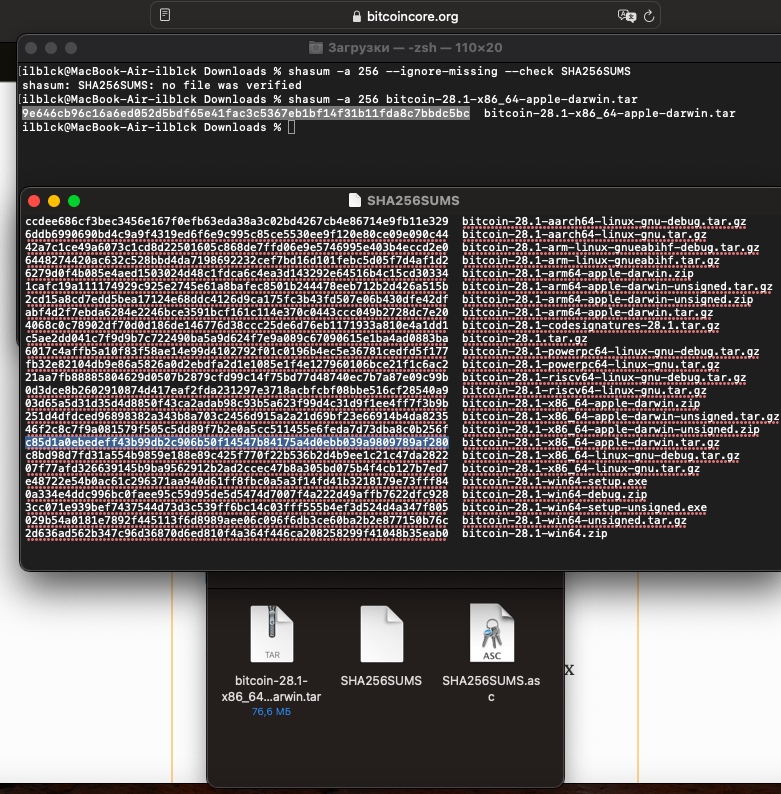Click bitcoin-28.1-win64-unsigned.tar.gz entry
781x794 pixels.
[574, 521]
